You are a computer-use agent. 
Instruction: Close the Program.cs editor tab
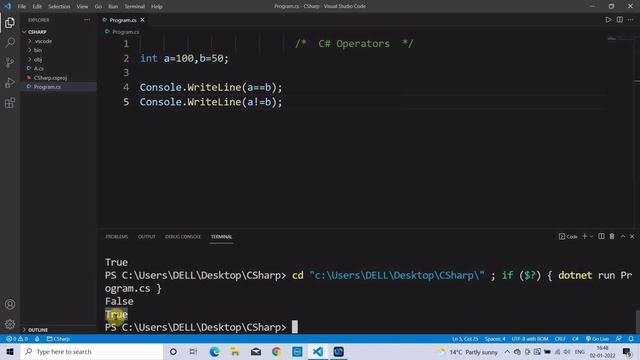coord(142,20)
